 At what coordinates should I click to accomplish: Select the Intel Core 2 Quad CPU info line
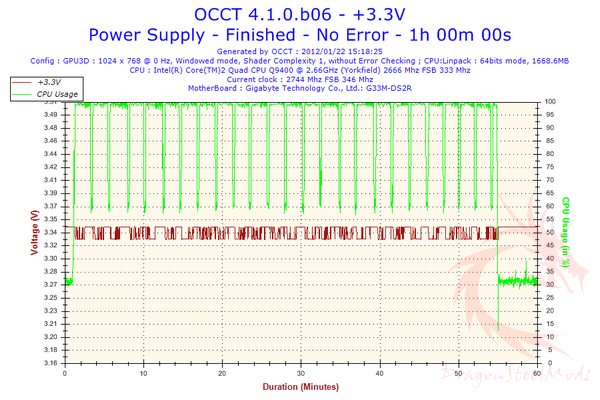pyautogui.click(x=300, y=68)
